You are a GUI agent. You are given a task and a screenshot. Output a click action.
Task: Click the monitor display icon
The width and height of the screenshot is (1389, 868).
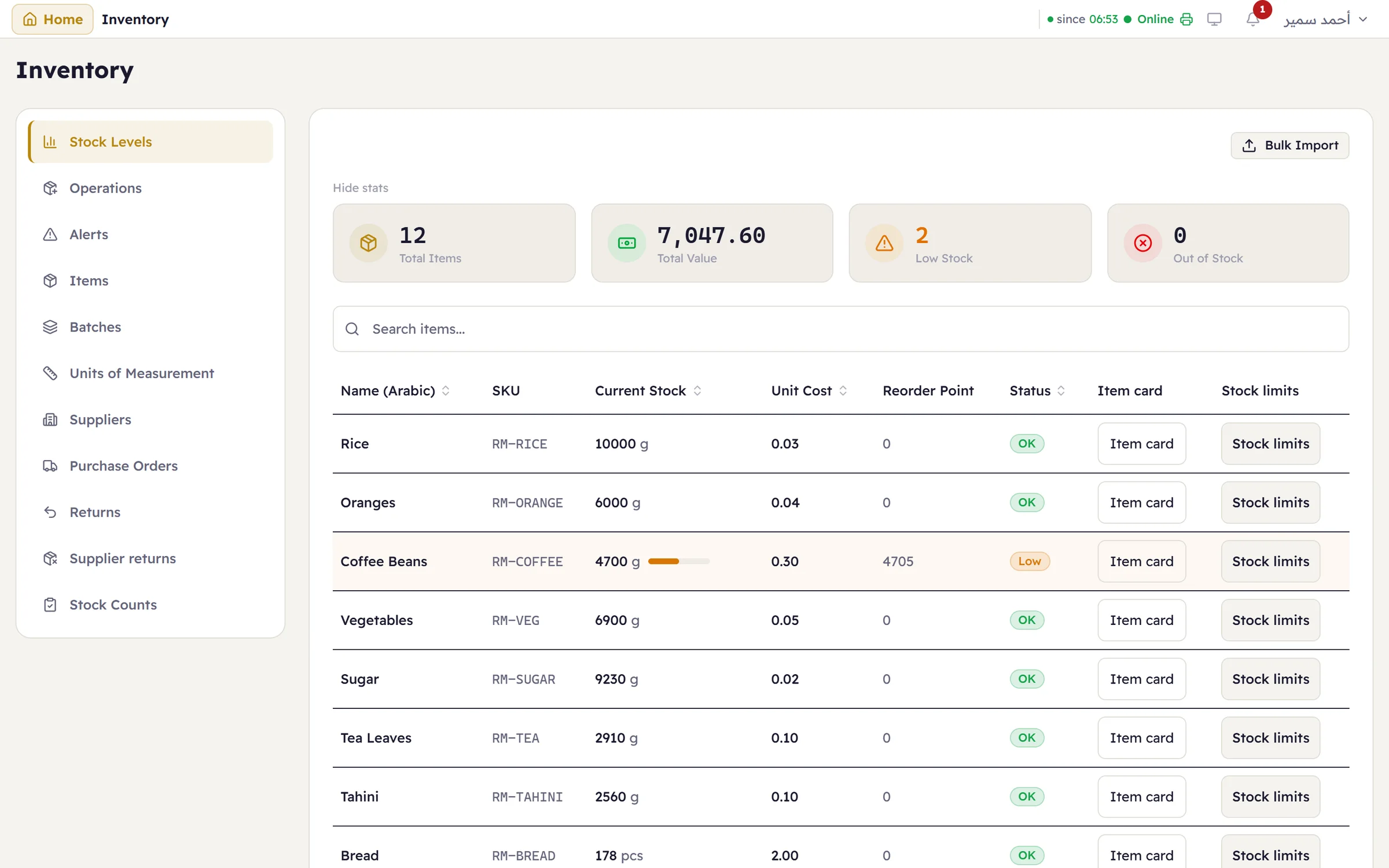click(x=1214, y=19)
